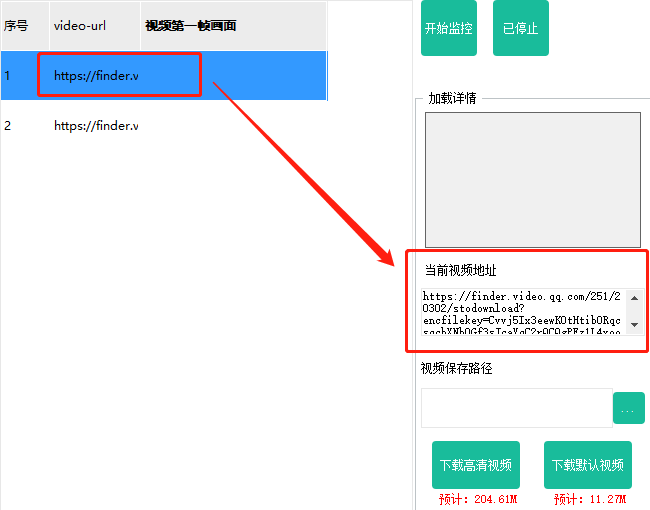650x510 pixels.
Task: Click the 预计: 204.61M size label
Action: [477, 499]
